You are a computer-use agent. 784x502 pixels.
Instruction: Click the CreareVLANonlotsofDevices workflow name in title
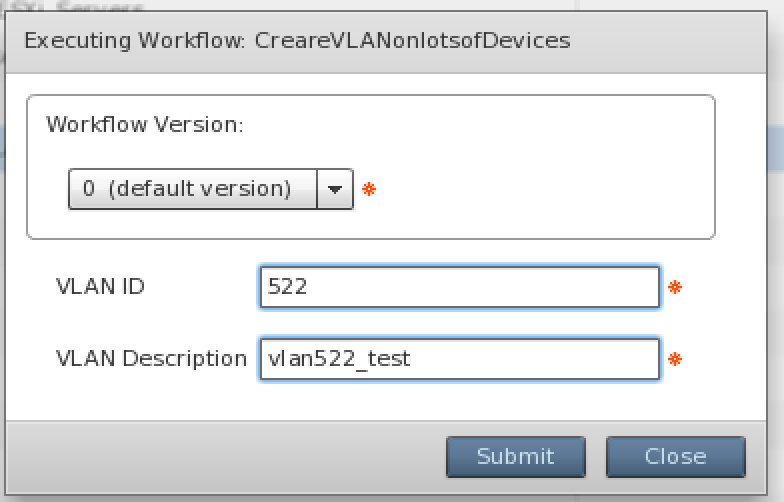[412, 40]
